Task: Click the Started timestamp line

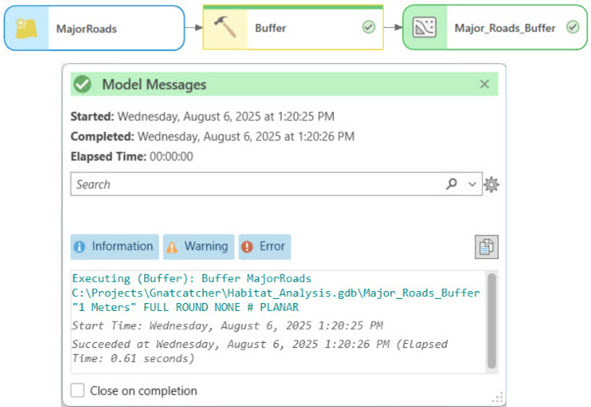Action: click(x=202, y=116)
